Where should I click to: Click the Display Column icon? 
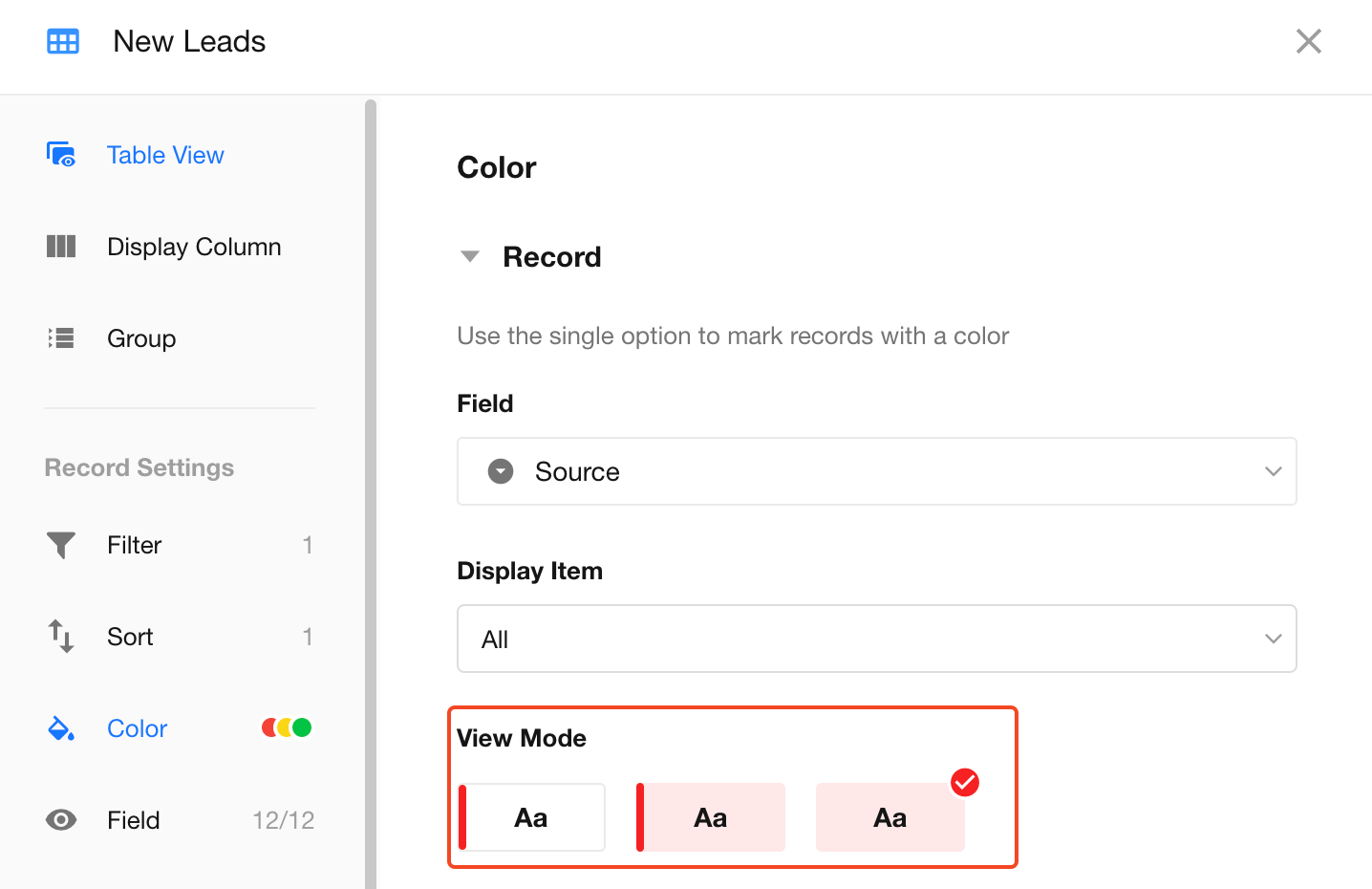pyautogui.click(x=61, y=247)
